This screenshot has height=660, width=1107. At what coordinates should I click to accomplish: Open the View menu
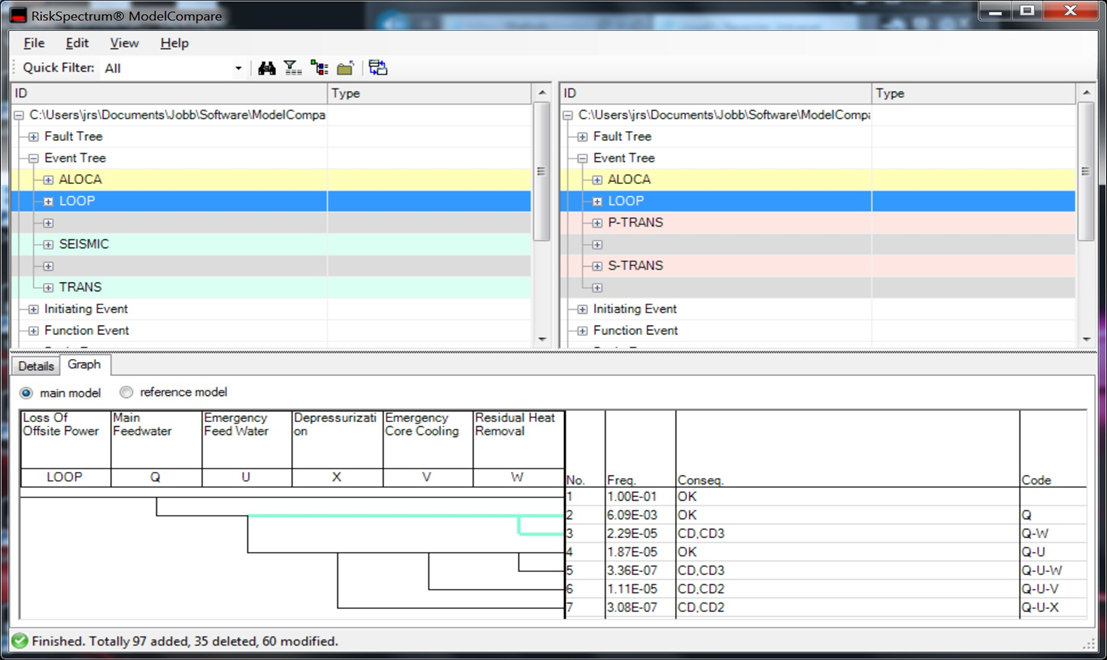click(124, 43)
